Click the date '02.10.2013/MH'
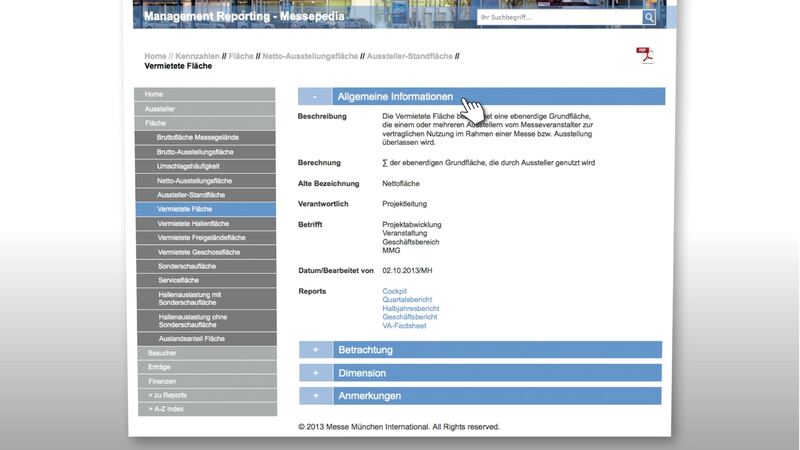The height and width of the screenshot is (450, 800). click(x=407, y=271)
